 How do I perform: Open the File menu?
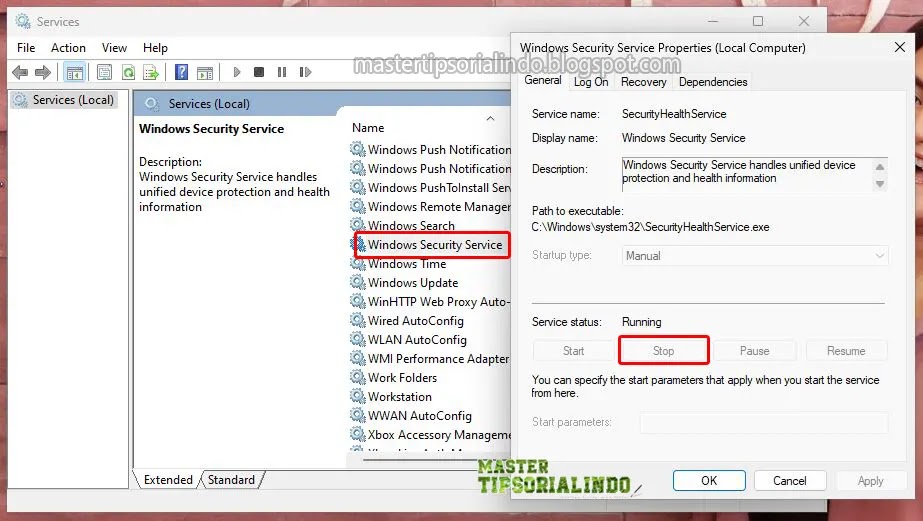coord(26,48)
